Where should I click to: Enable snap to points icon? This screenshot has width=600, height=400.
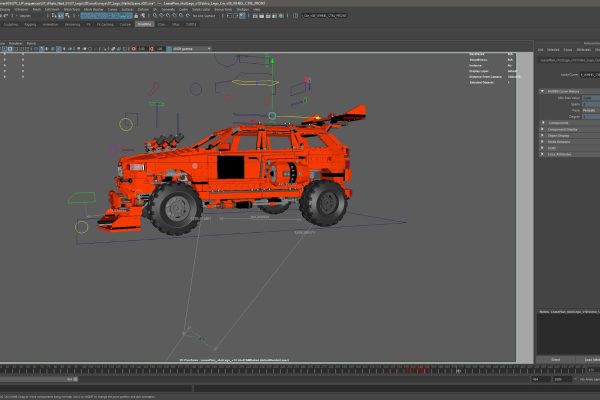pyautogui.click(x=168, y=16)
